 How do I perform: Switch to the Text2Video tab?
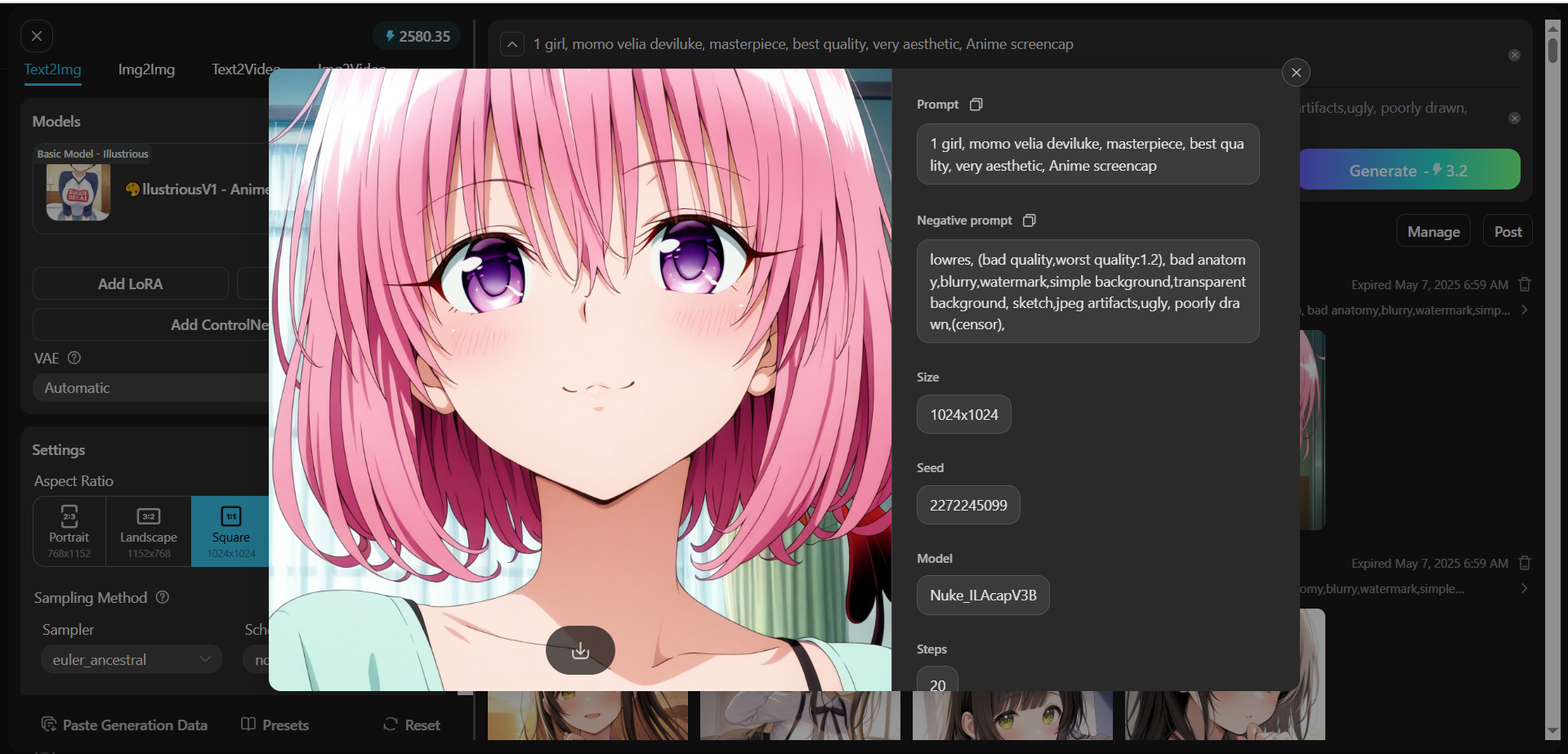[x=245, y=69]
